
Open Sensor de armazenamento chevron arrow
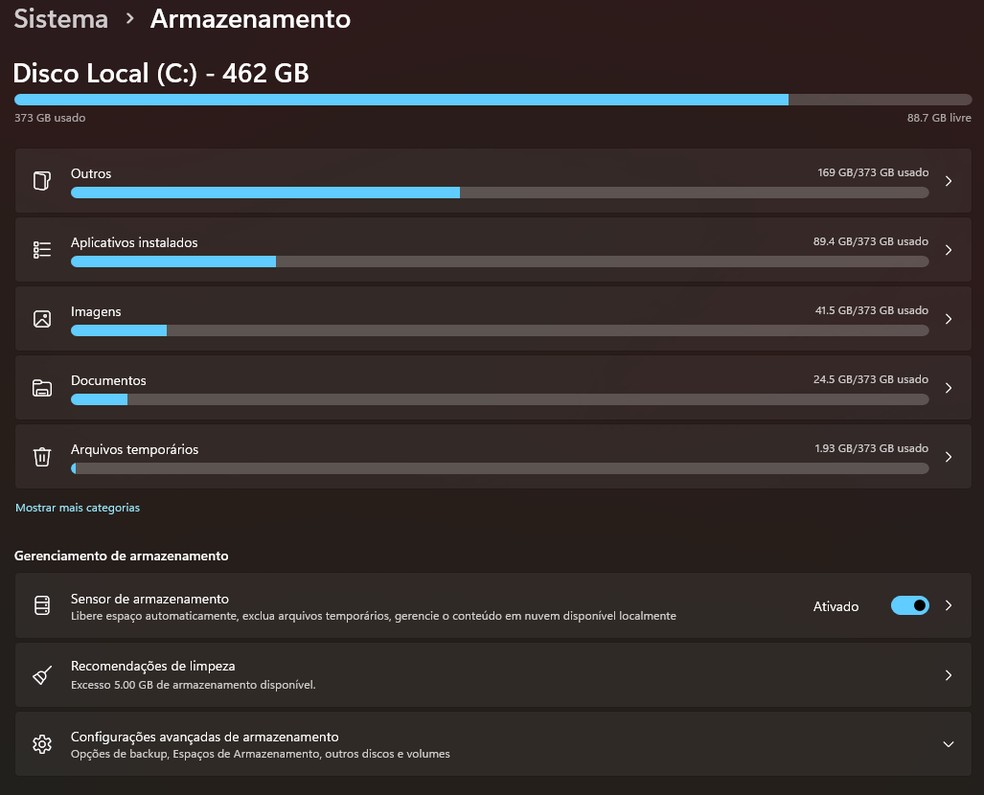[948, 606]
